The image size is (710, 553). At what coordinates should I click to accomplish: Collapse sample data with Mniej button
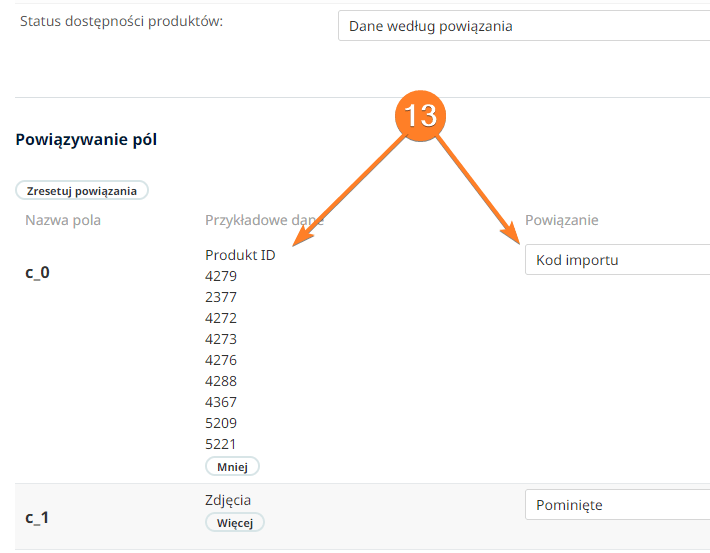click(232, 466)
